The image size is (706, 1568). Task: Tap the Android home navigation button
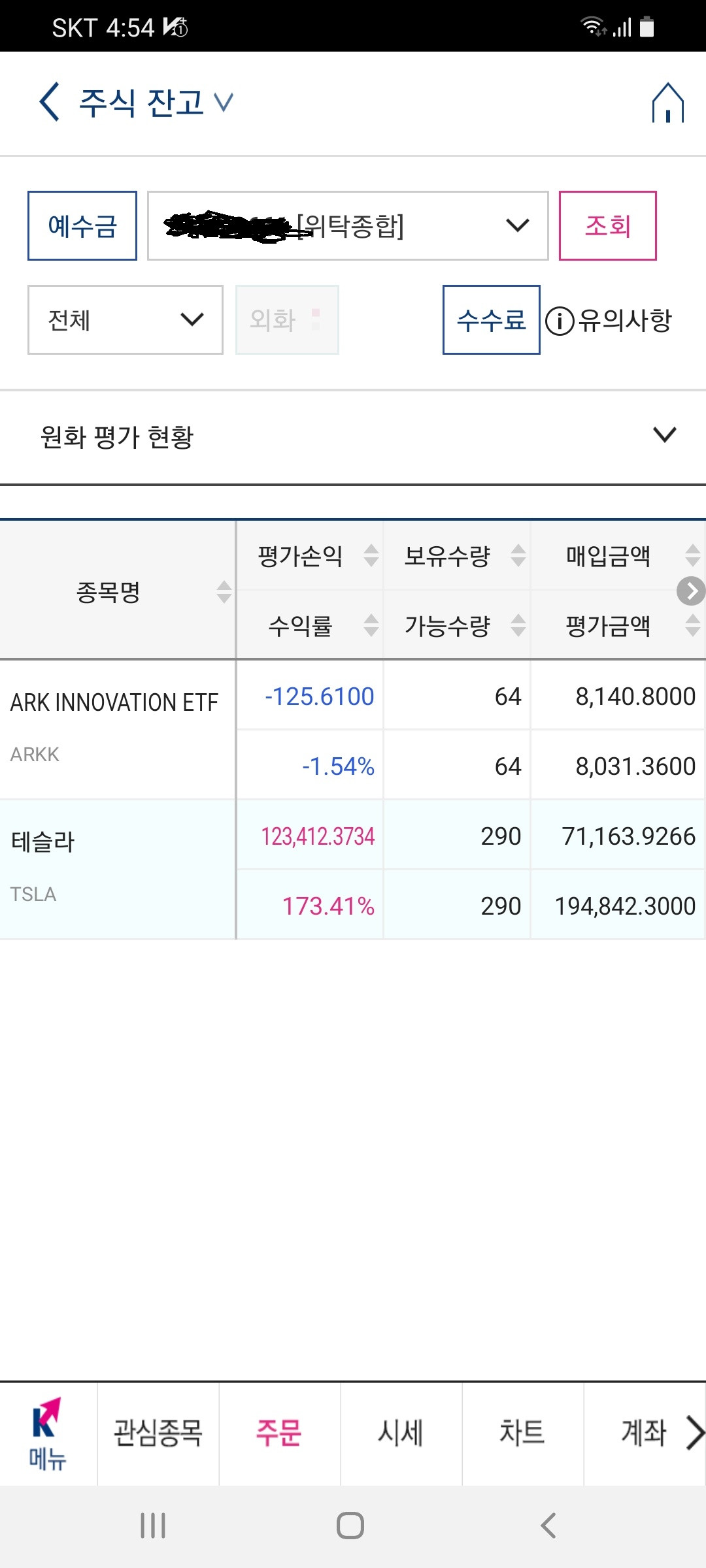(x=350, y=1526)
